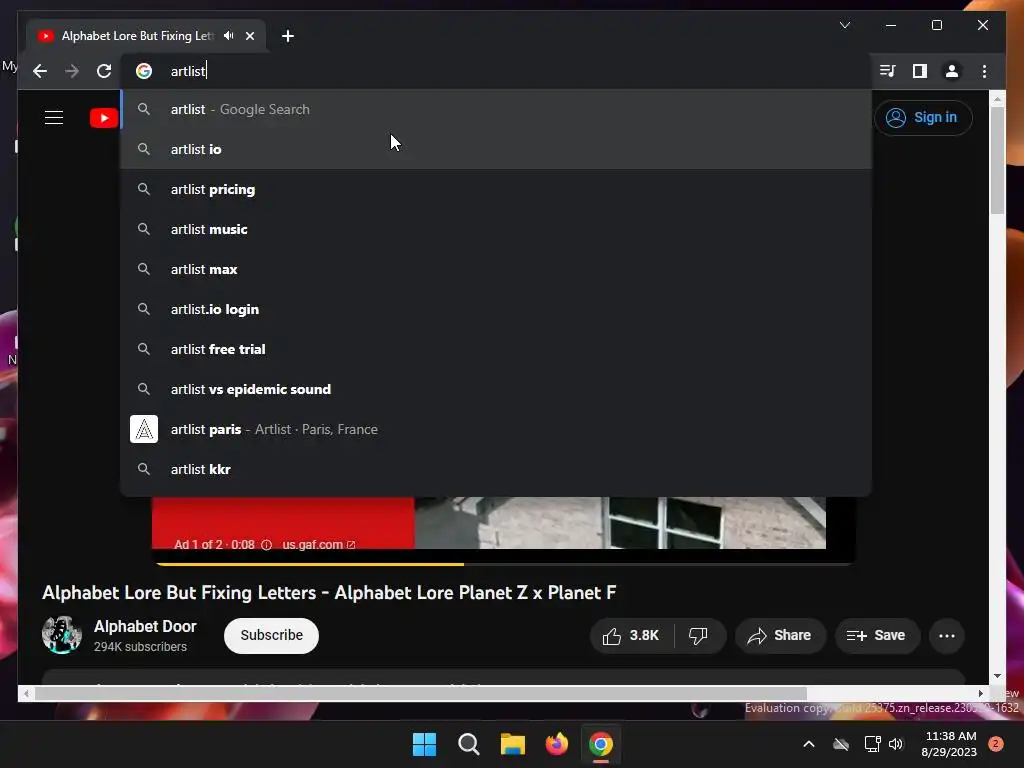Open File Explorer from the taskbar
Image resolution: width=1024 pixels, height=768 pixels.
tap(513, 744)
